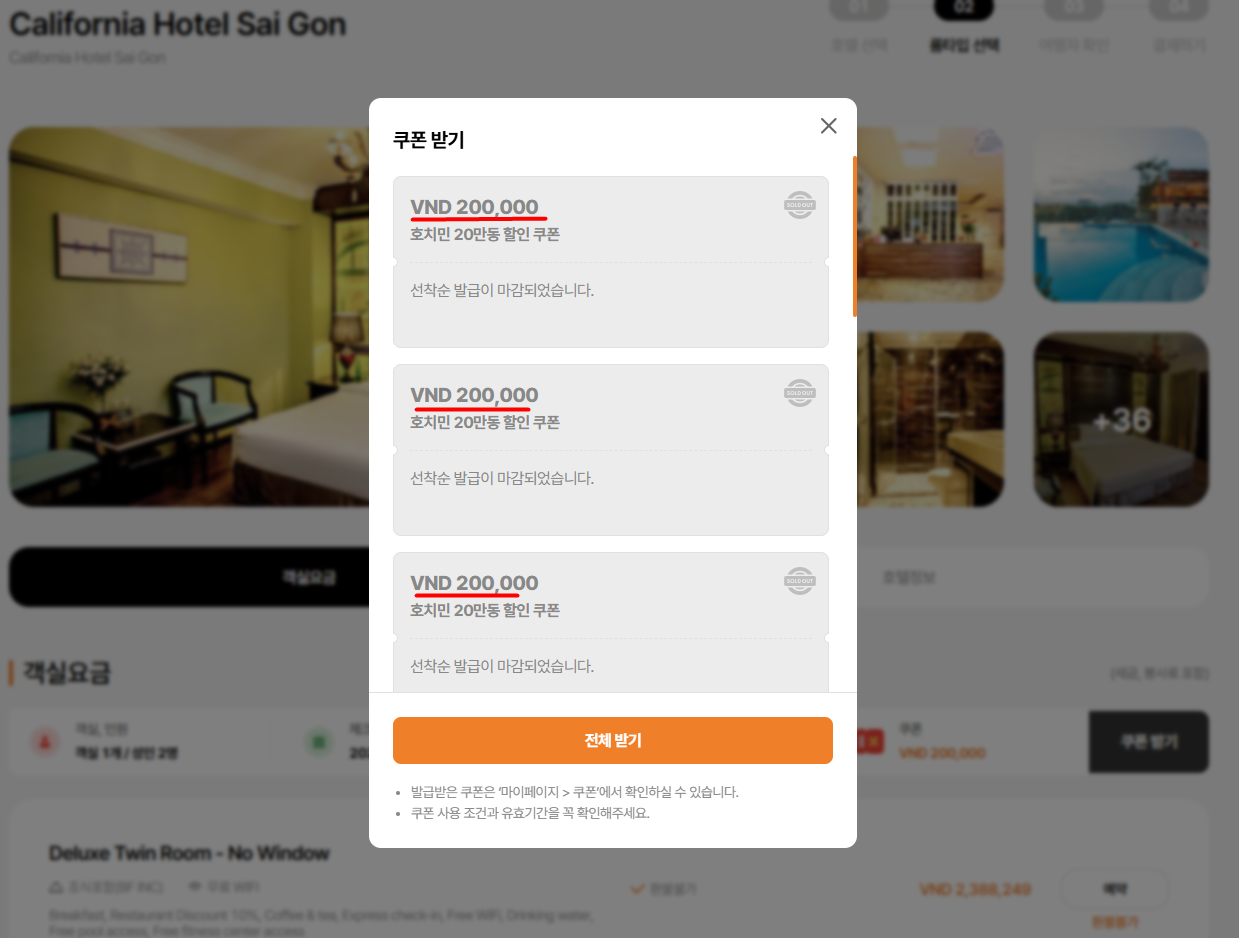
Task: Click the orange scrollbar in coupon popup
Action: pos(854,236)
